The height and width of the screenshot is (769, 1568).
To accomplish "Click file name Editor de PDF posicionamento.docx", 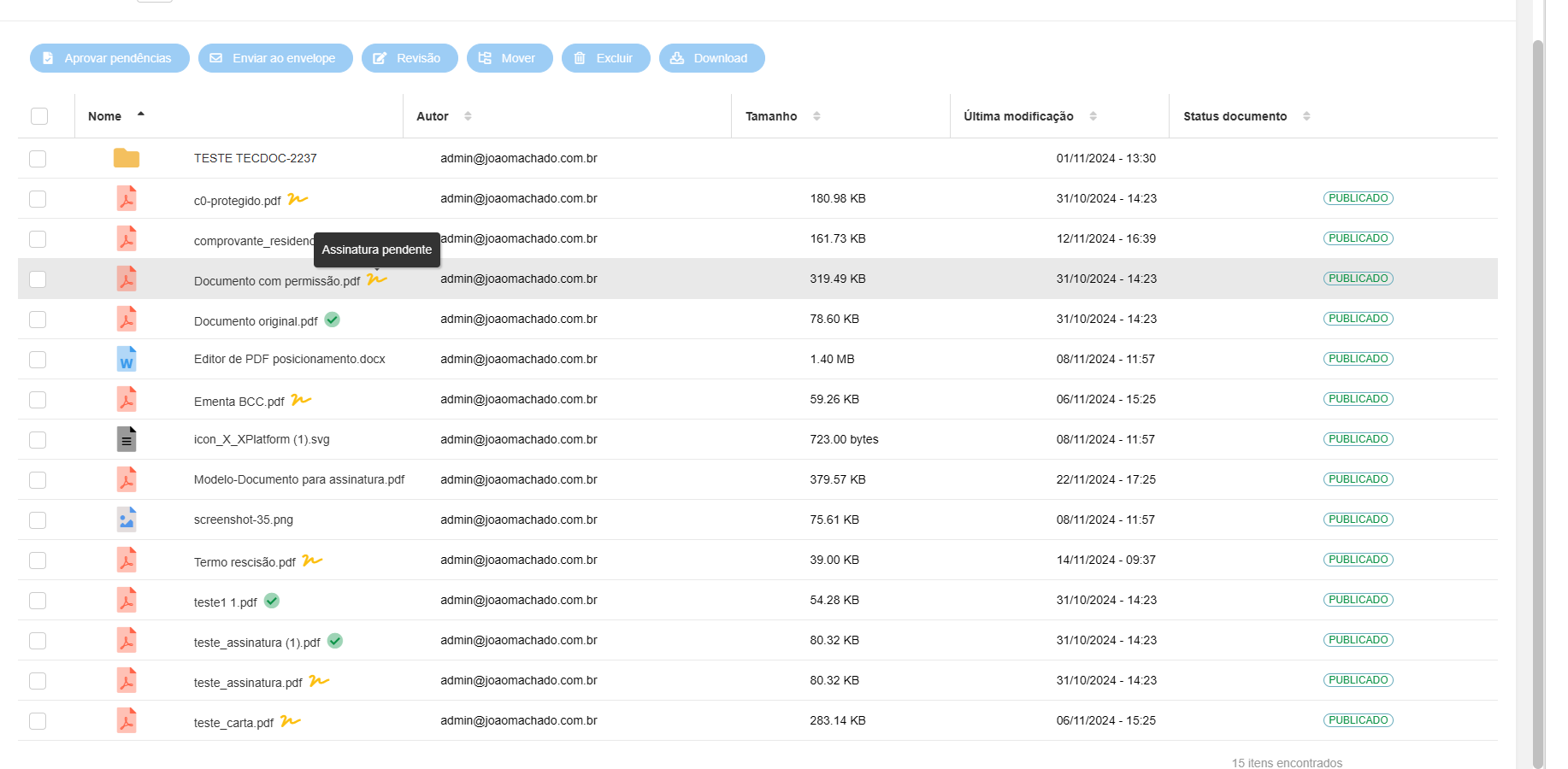I will pyautogui.click(x=290, y=359).
